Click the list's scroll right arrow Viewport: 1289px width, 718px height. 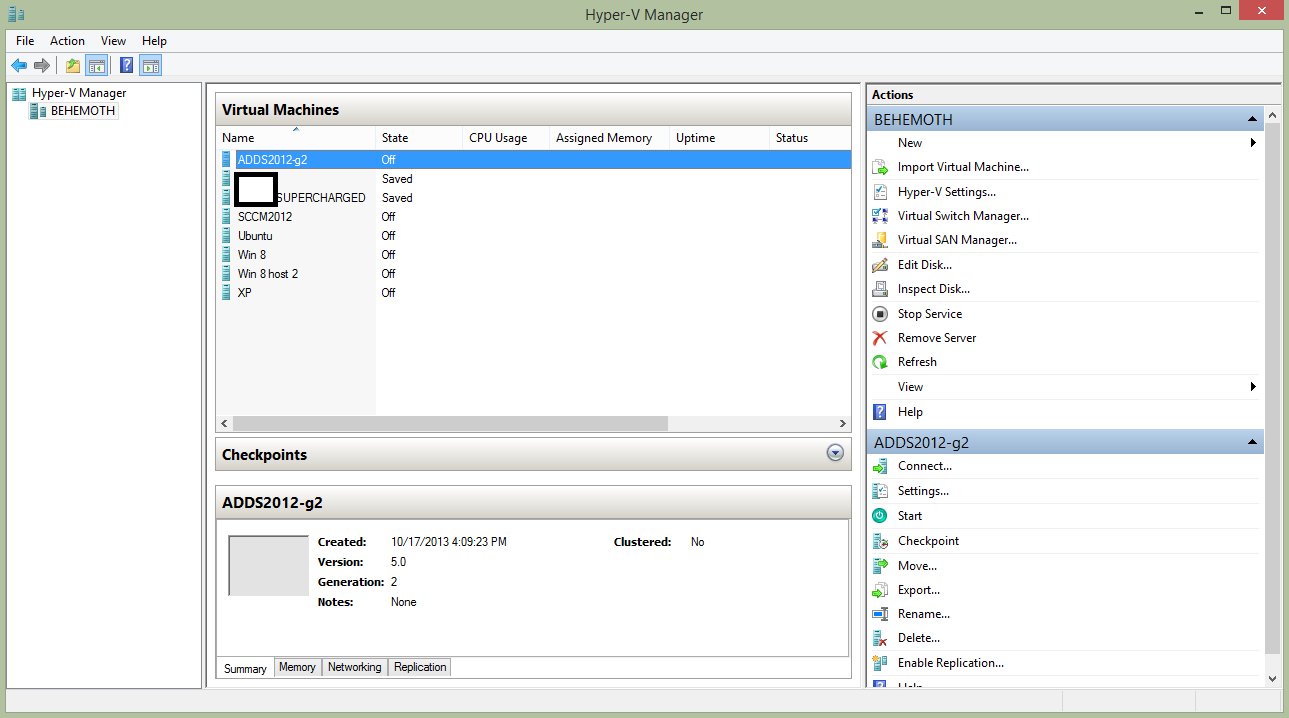pyautogui.click(x=843, y=424)
